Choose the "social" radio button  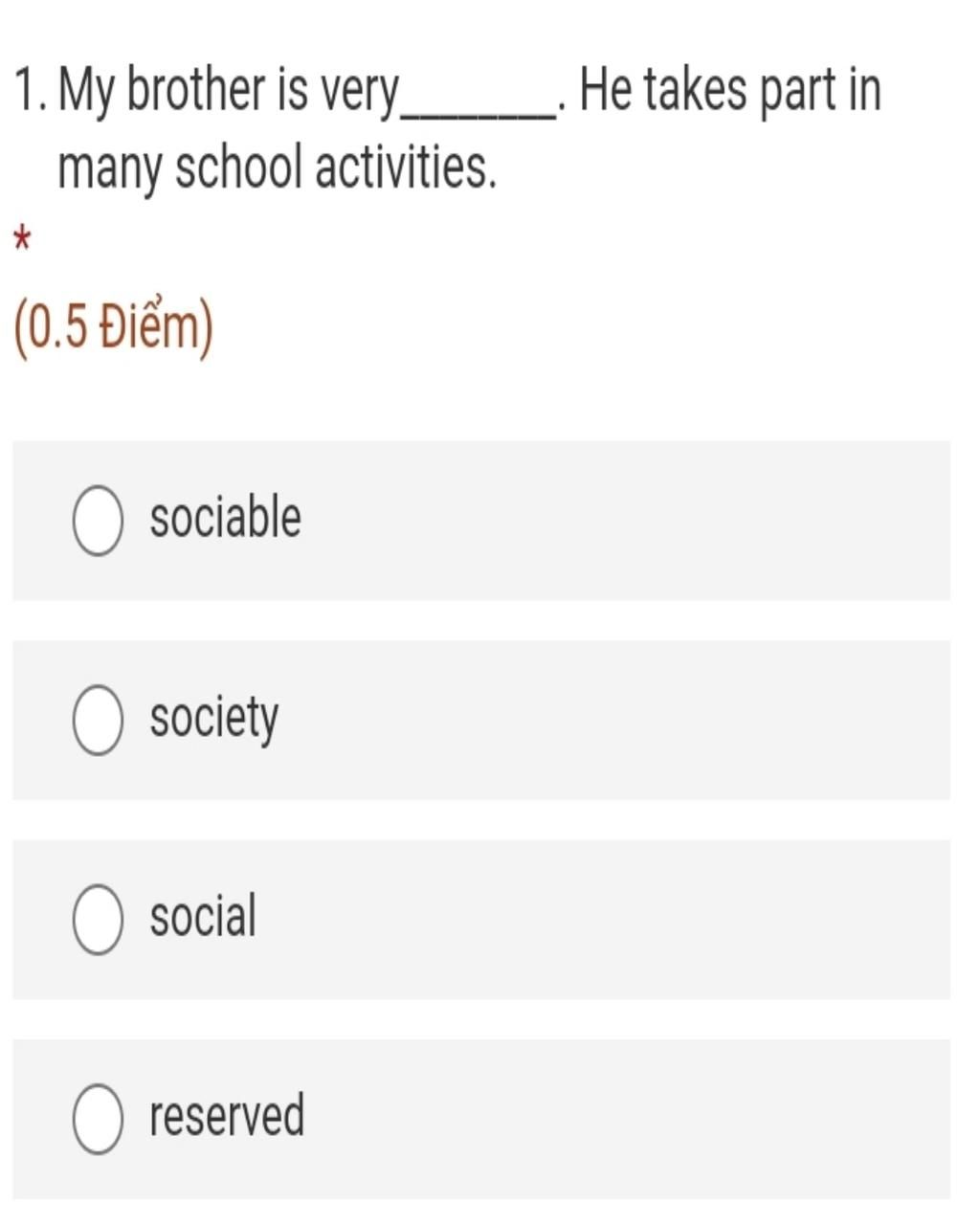tap(98, 920)
